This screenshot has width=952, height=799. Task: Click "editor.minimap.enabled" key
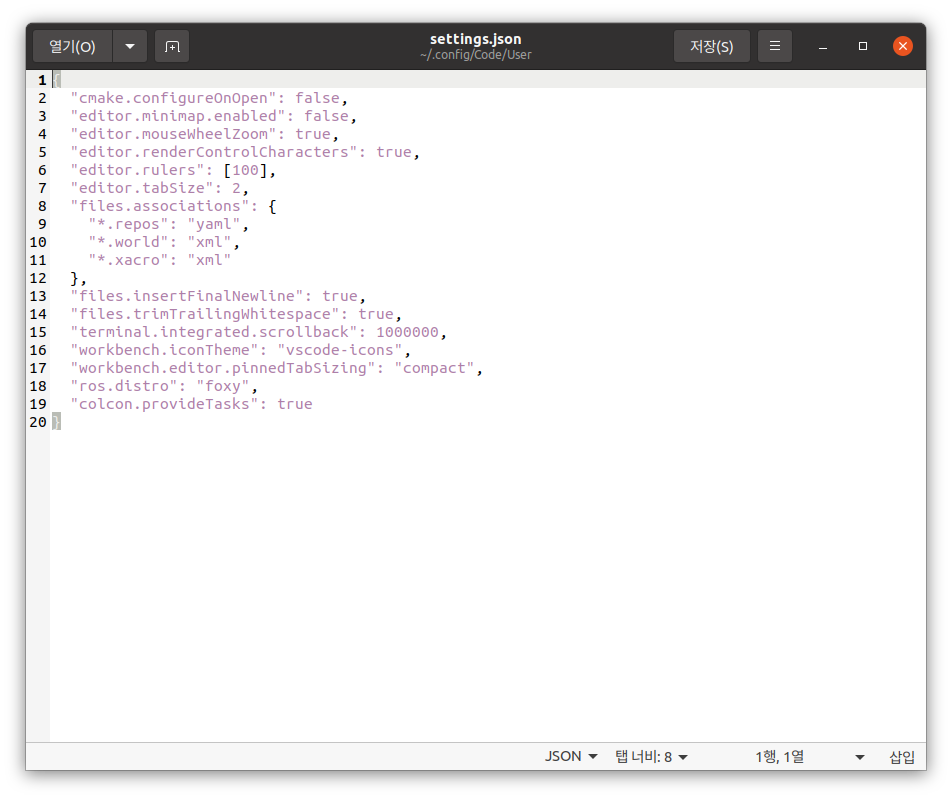pyautogui.click(x=178, y=116)
